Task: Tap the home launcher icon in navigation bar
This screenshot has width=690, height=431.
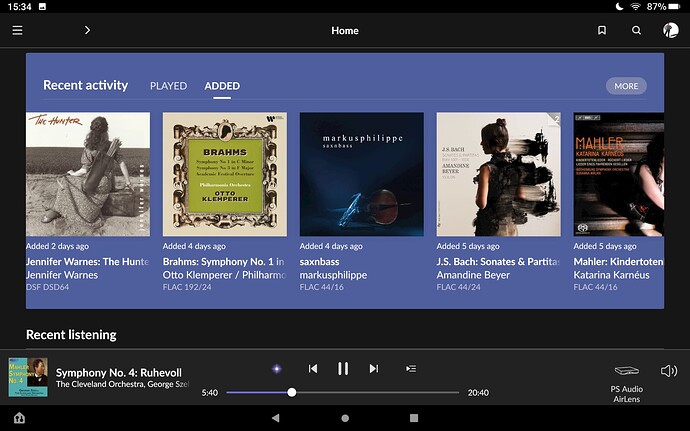Action: 19,418
